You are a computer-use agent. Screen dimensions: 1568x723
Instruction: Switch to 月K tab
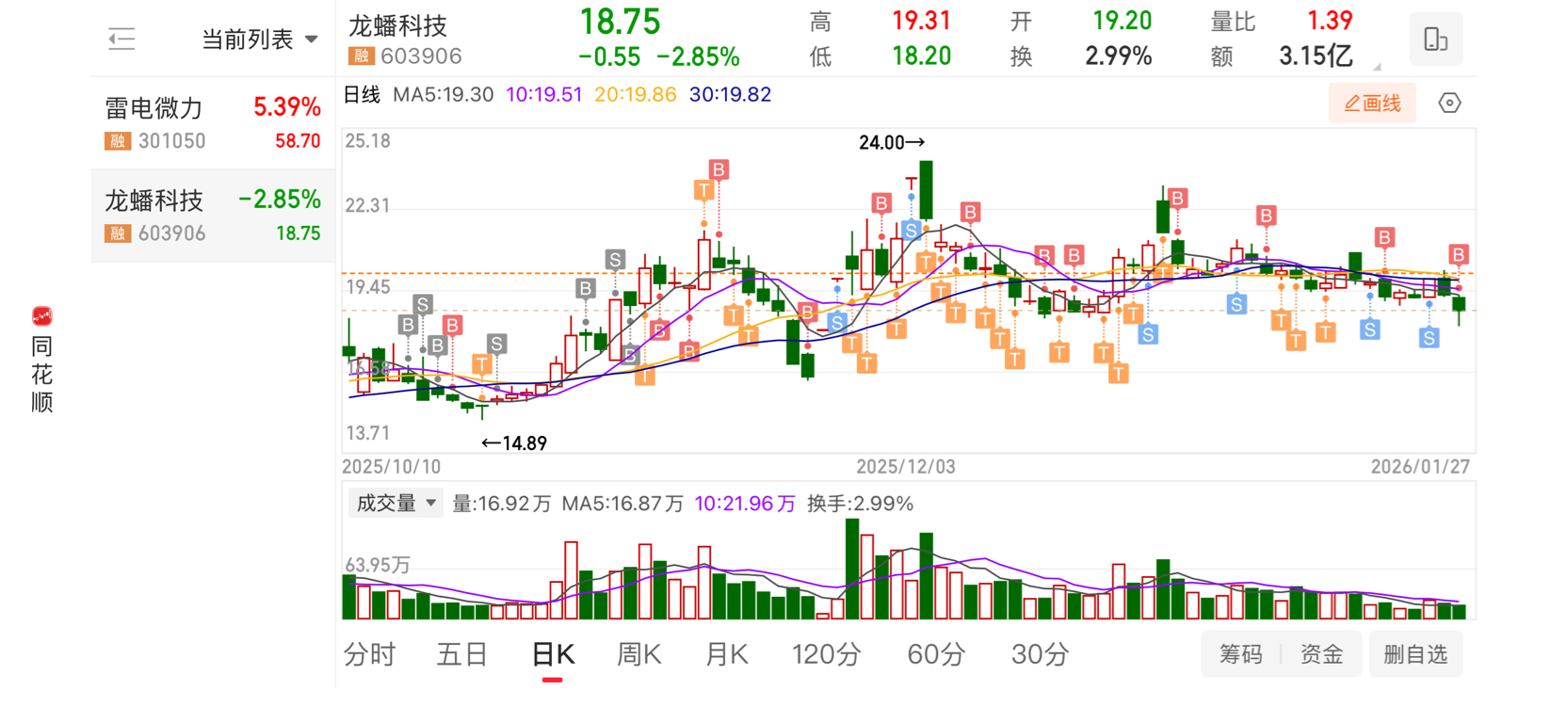point(726,654)
